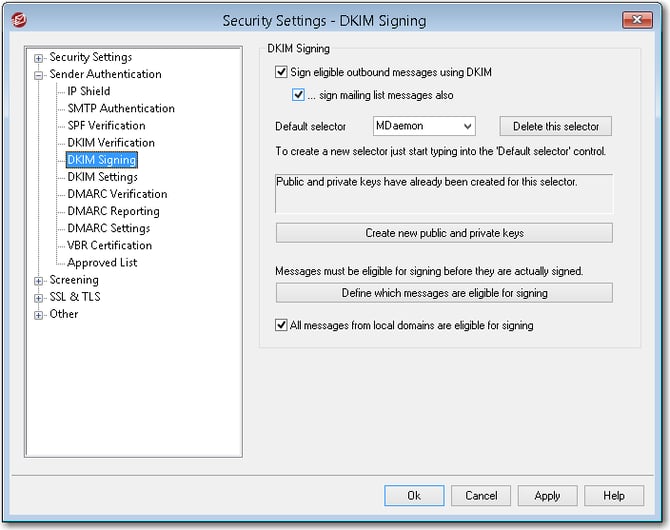670x530 pixels.
Task: Click the key status message box
Action: pyautogui.click(x=444, y=193)
